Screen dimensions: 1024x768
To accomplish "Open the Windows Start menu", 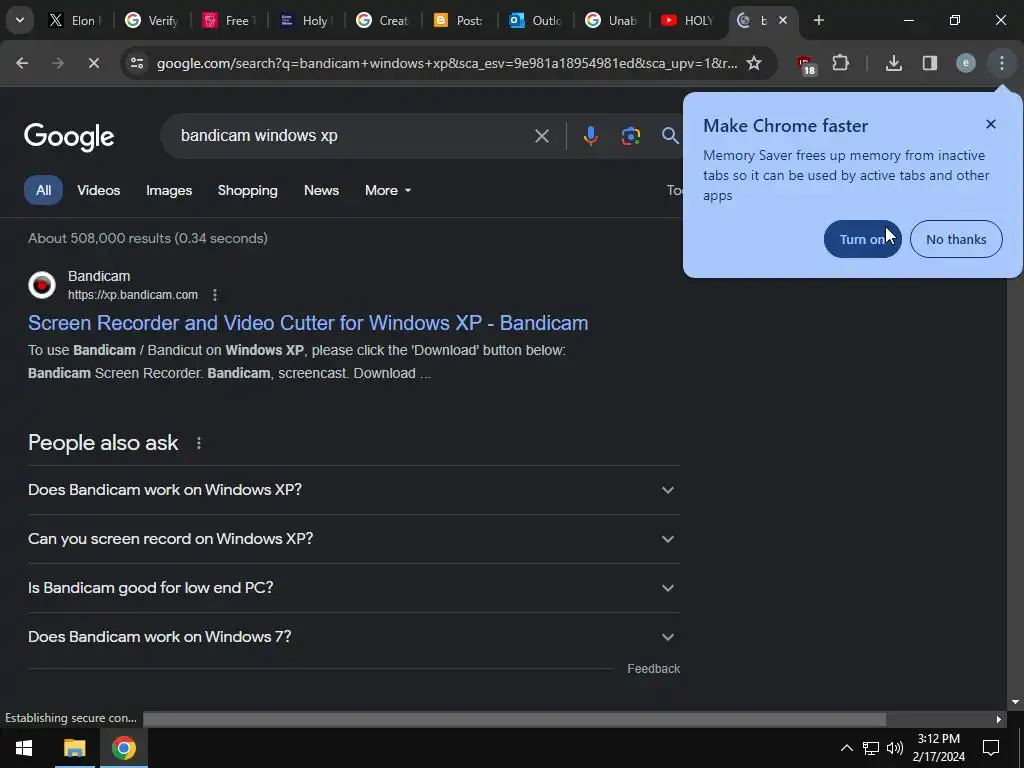I will coord(24,748).
